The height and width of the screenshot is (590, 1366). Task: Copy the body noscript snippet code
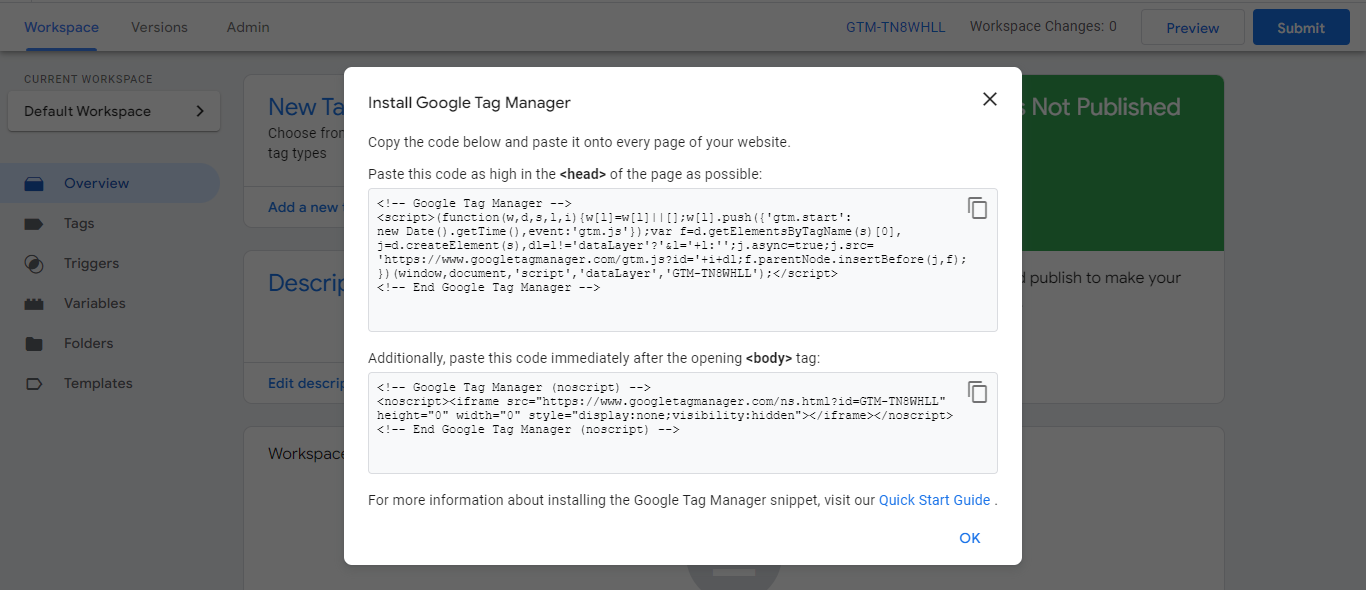(x=978, y=392)
